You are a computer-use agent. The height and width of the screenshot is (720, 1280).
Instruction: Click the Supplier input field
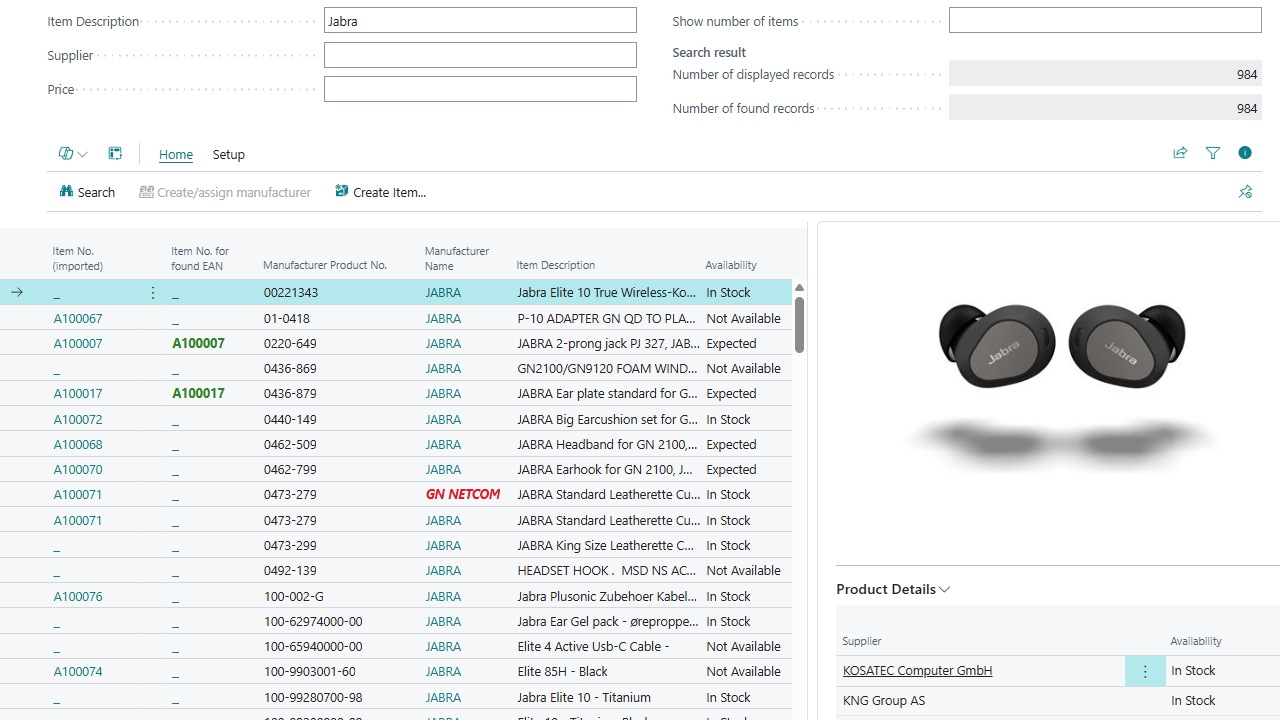pyautogui.click(x=480, y=55)
